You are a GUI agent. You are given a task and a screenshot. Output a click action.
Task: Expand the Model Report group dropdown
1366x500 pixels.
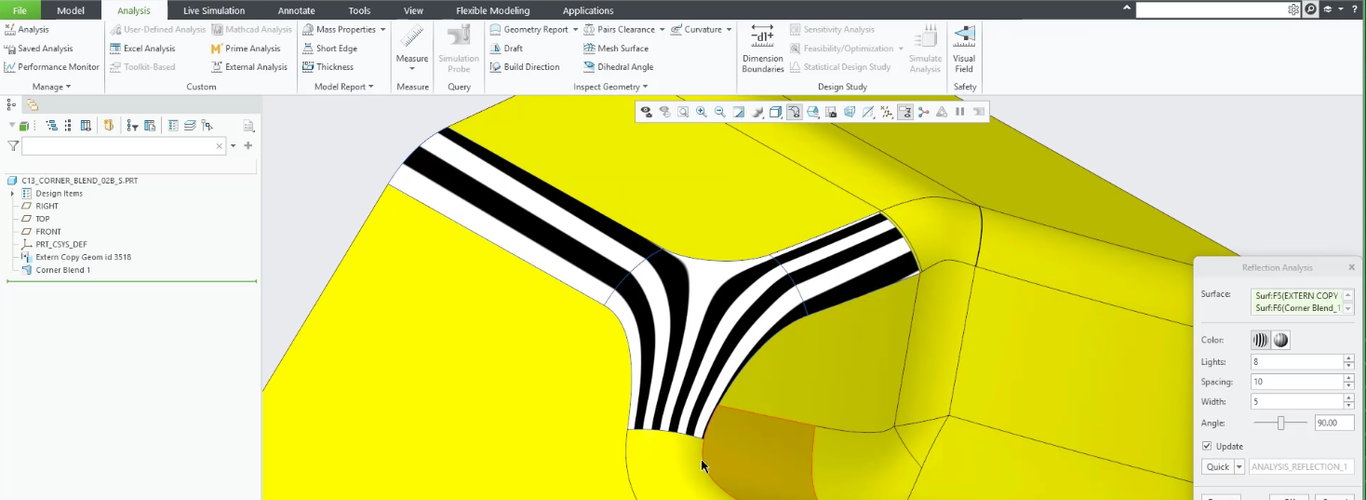point(344,87)
